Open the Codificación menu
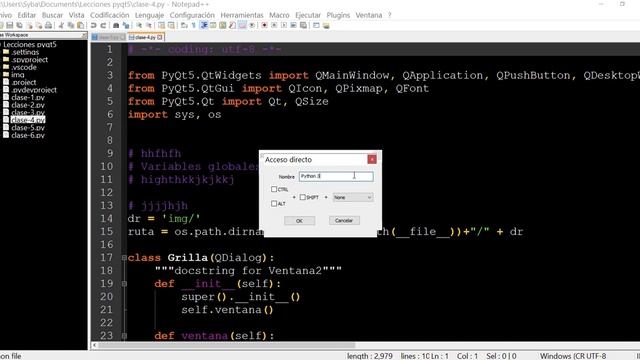 click(109, 15)
